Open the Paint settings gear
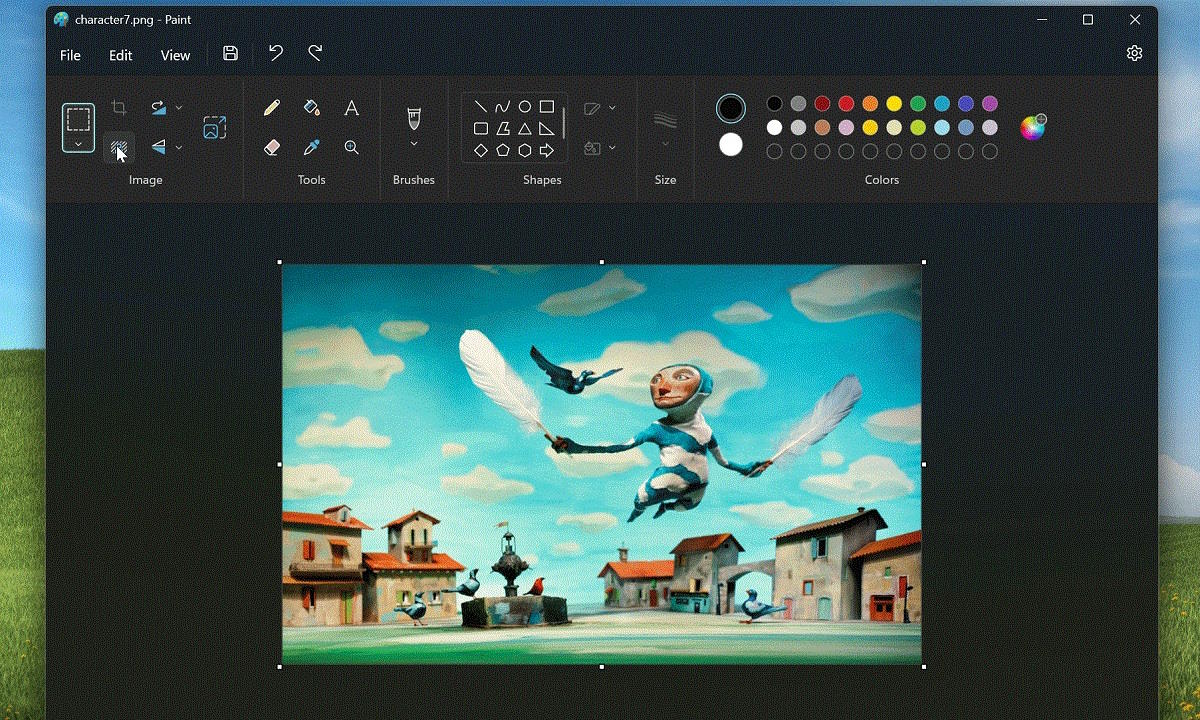This screenshot has width=1200, height=720. [1134, 52]
